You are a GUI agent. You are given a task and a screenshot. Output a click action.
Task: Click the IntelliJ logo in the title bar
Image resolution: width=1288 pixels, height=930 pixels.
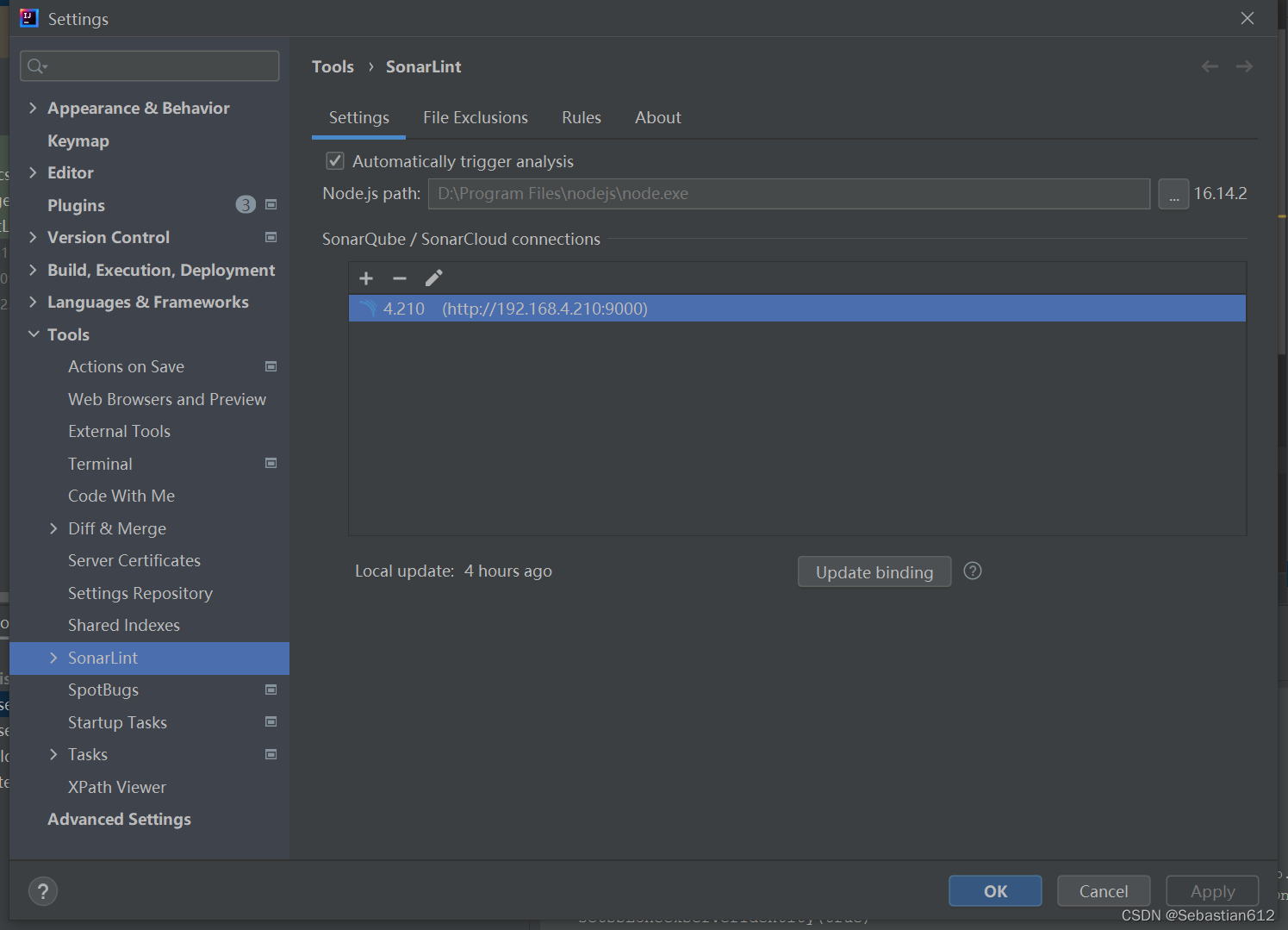[29, 18]
